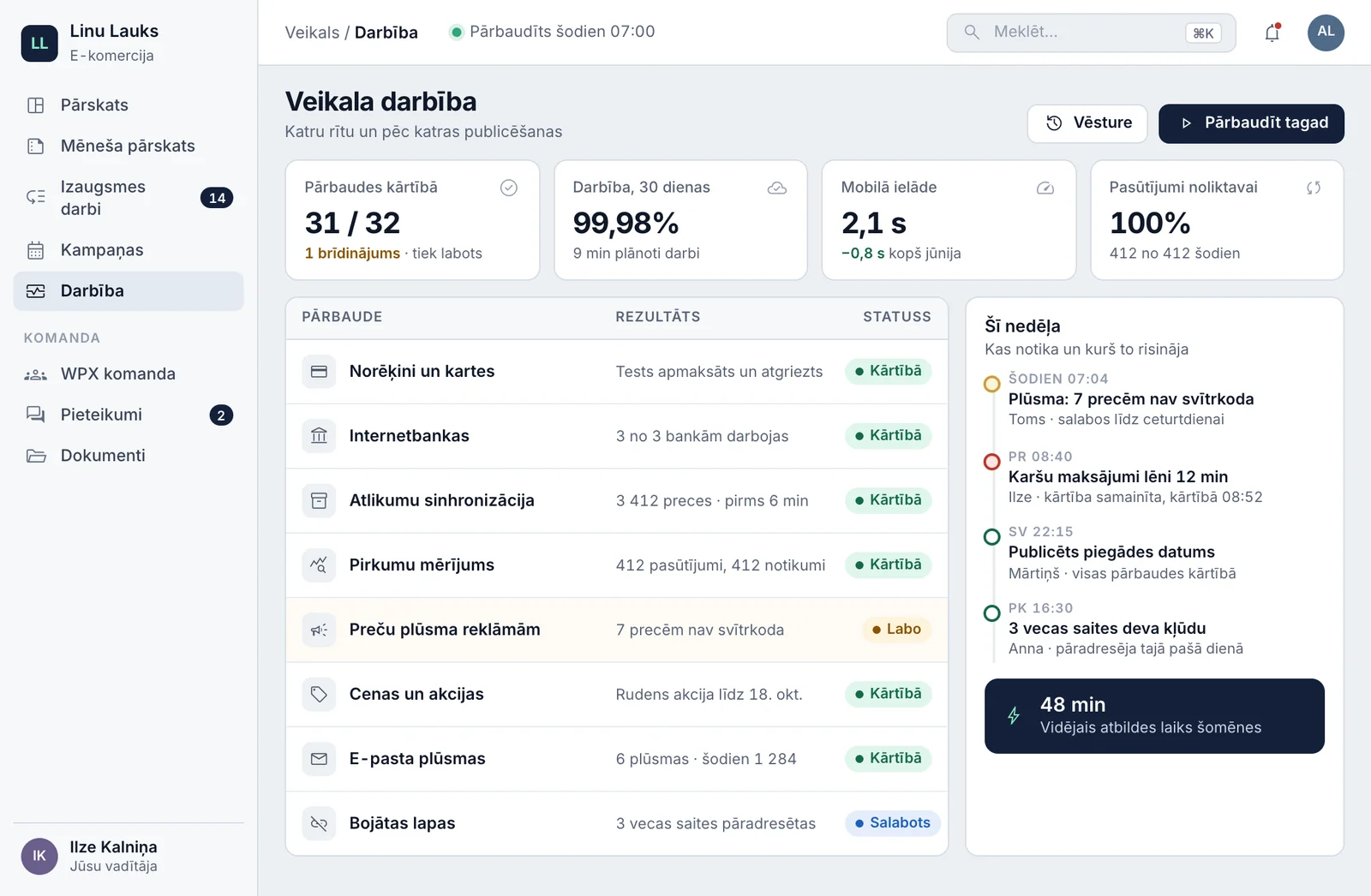Click the 48 min average response card
1371x896 pixels.
coord(1154,716)
